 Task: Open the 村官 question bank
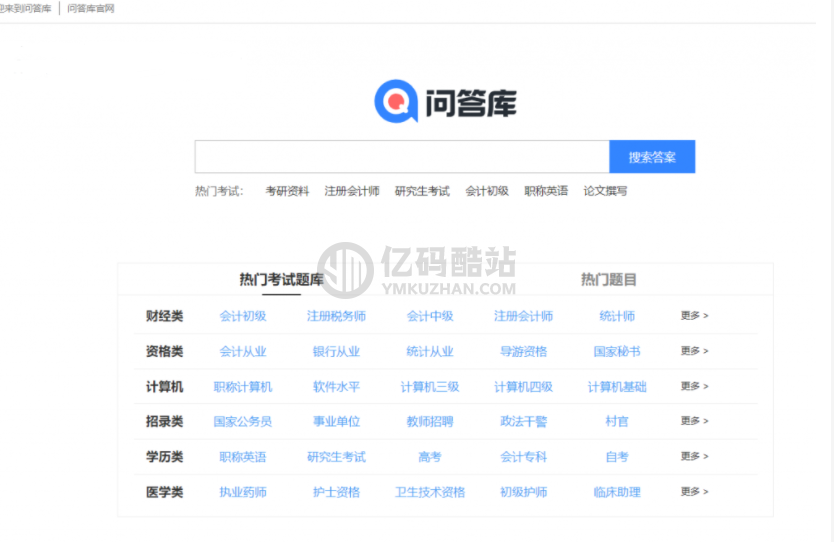tap(617, 421)
